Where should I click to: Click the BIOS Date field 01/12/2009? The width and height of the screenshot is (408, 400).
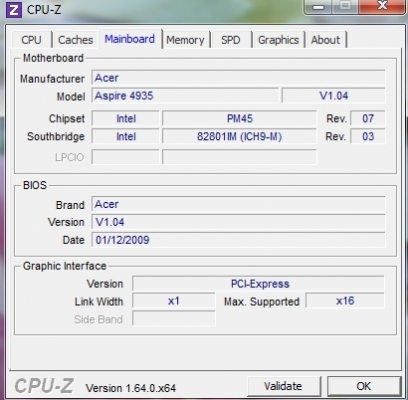coord(238,240)
